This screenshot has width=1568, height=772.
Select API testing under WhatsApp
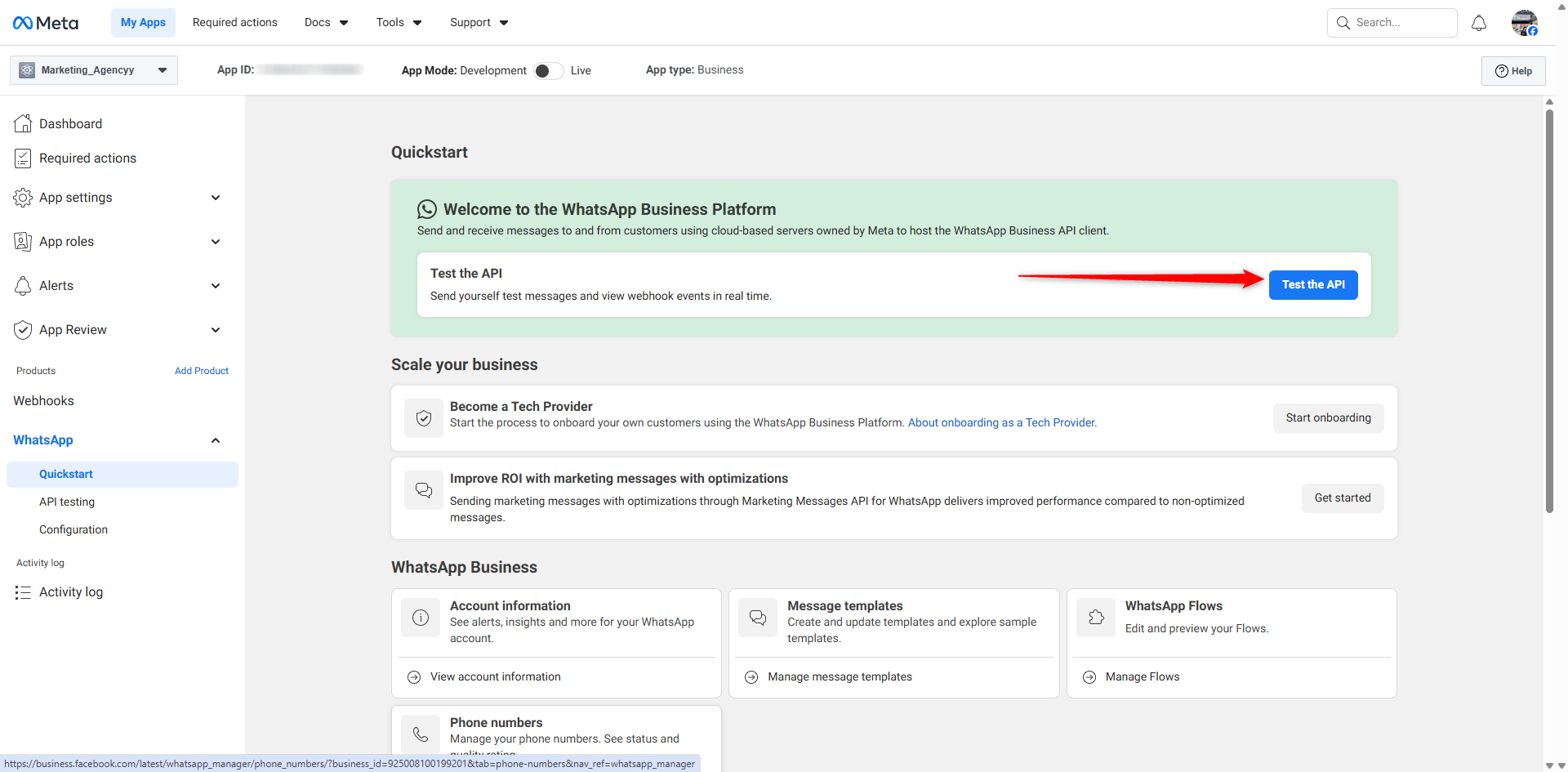pyautogui.click(x=67, y=502)
